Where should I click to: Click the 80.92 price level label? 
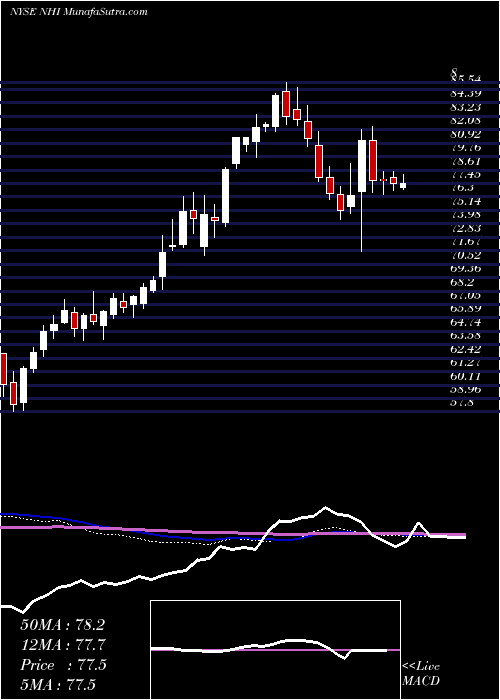tap(466, 134)
